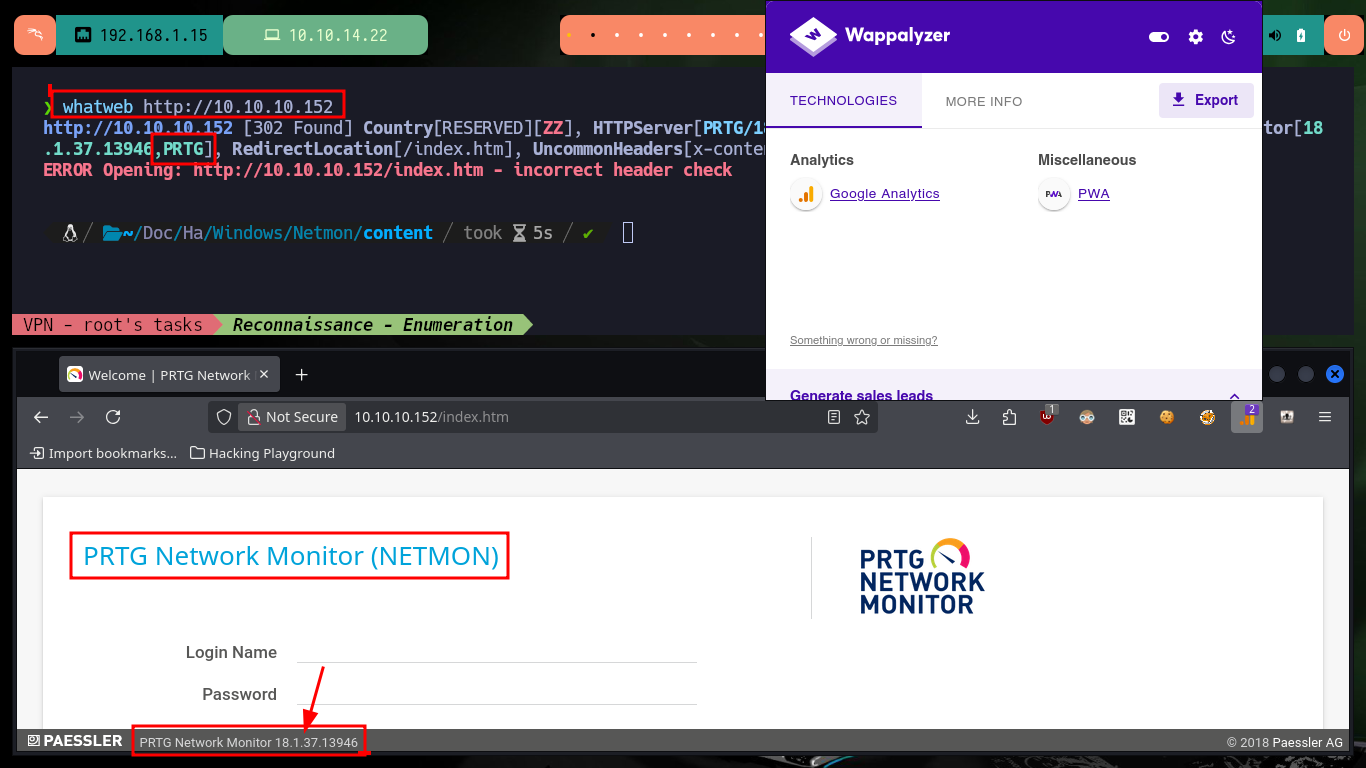Open the Firefox downloads panel
1366x768 pixels.
(972, 417)
